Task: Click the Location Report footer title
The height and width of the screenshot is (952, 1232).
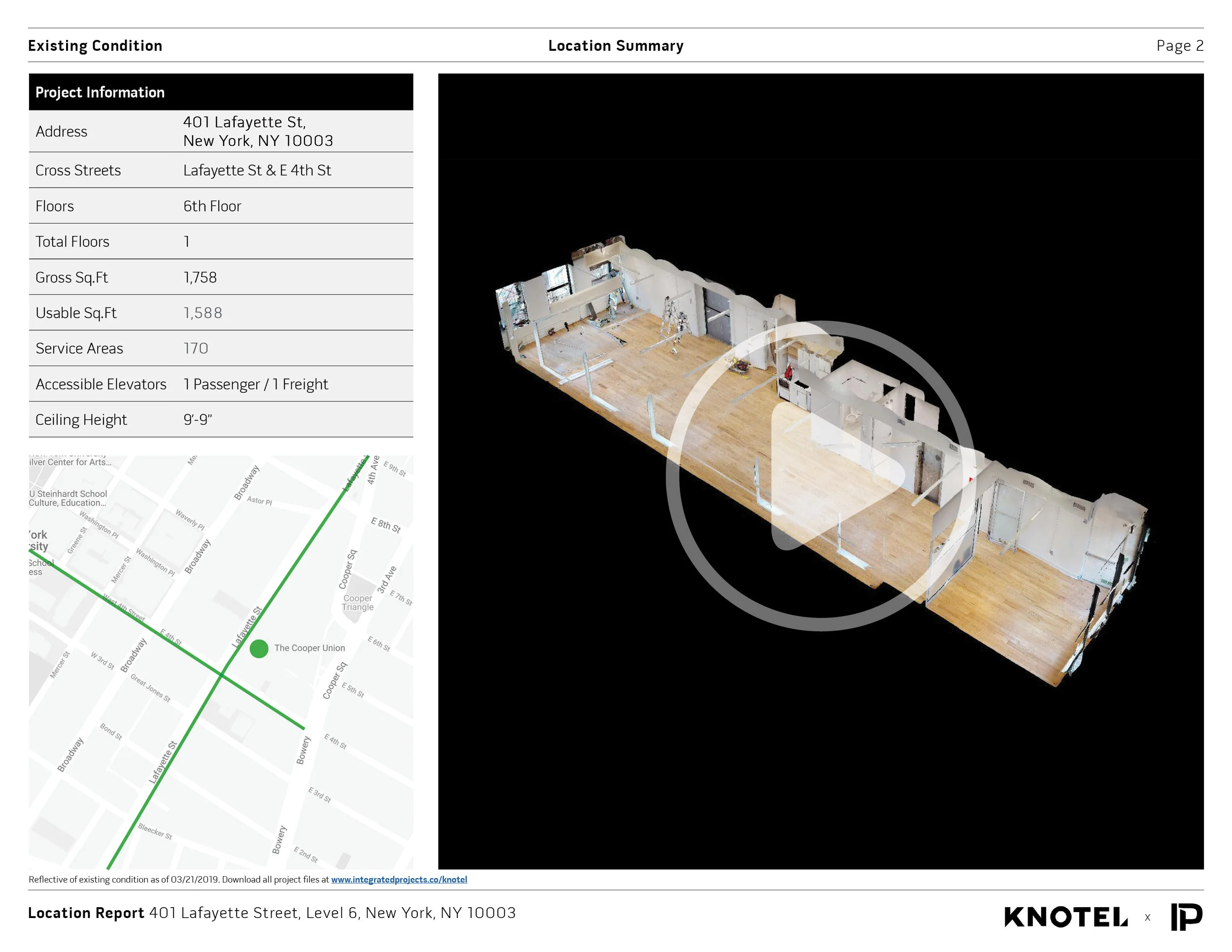Action: click(86, 913)
